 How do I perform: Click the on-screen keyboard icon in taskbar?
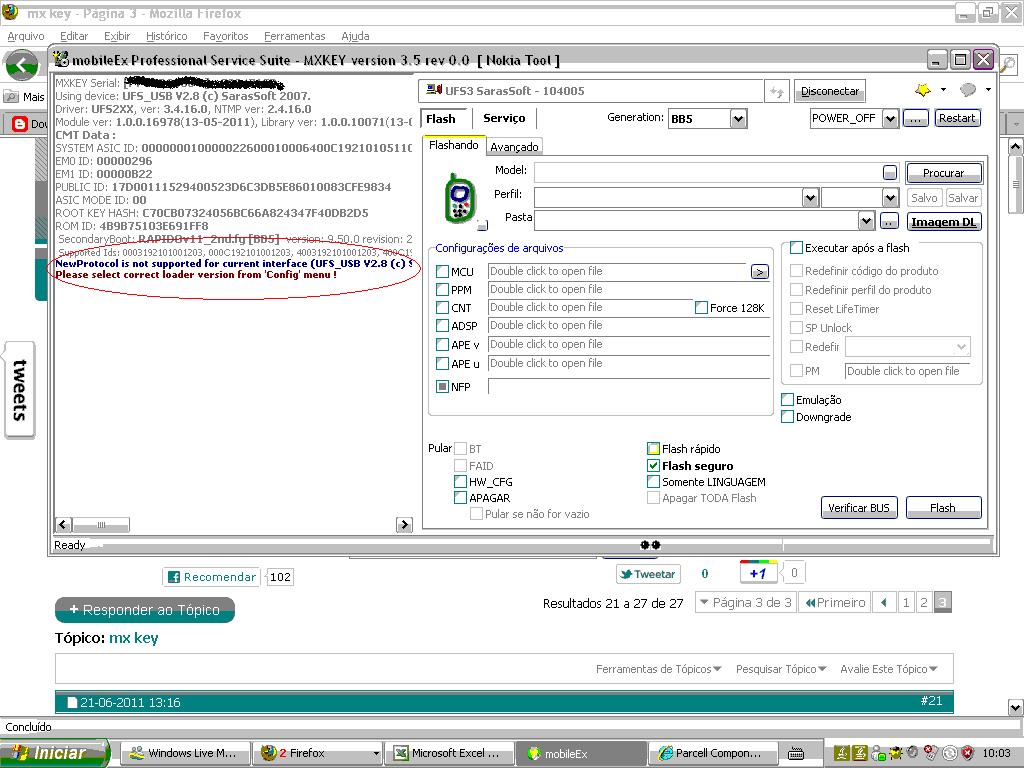pos(795,754)
